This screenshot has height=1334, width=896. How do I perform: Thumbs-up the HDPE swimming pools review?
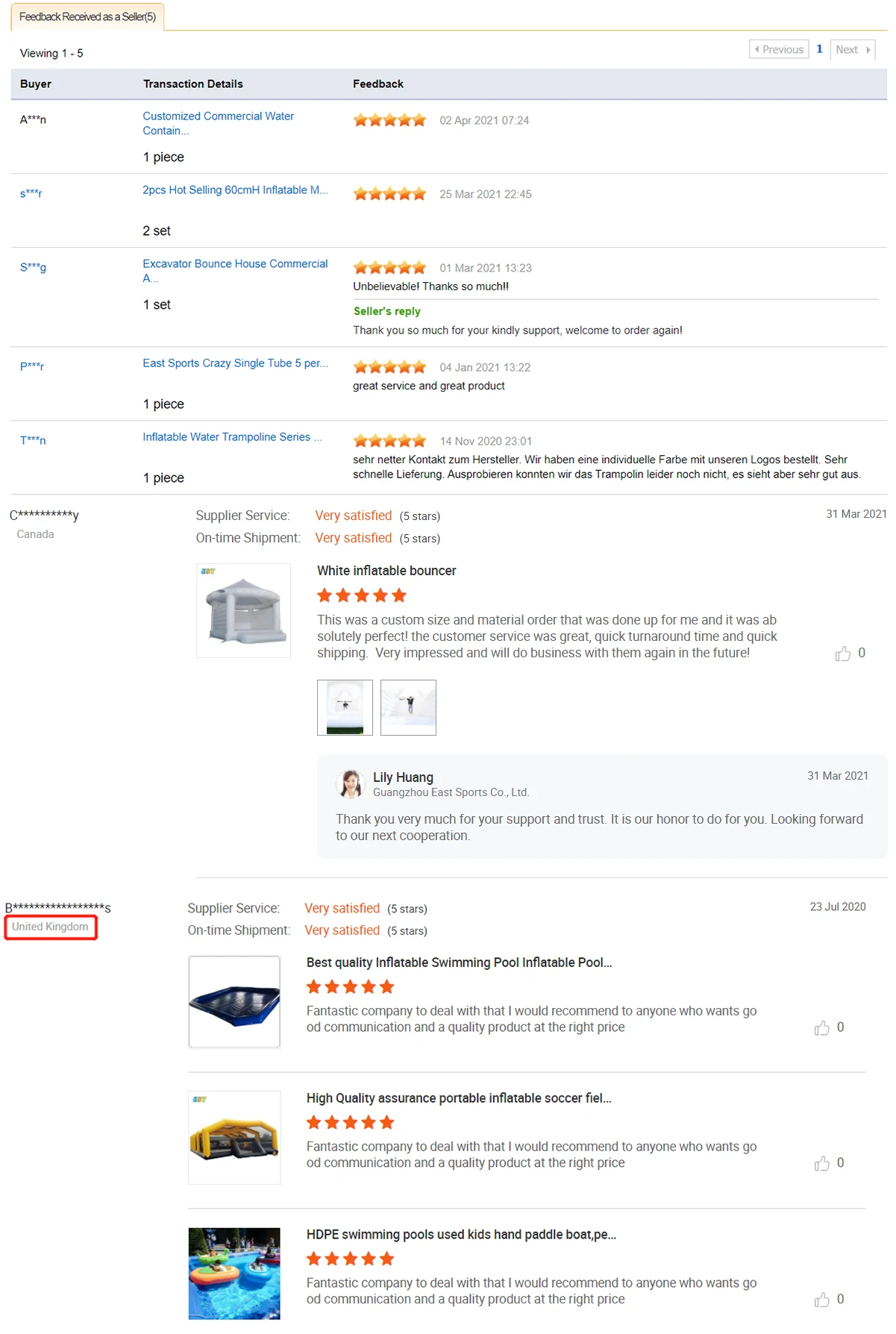(822, 1300)
